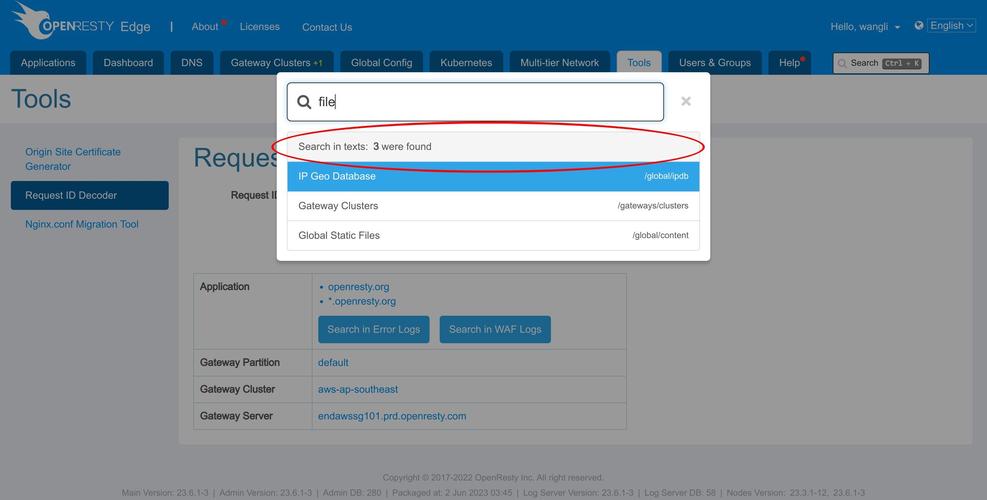
Task: Open the aws-ap-southeast cluster link
Action: click(358, 389)
